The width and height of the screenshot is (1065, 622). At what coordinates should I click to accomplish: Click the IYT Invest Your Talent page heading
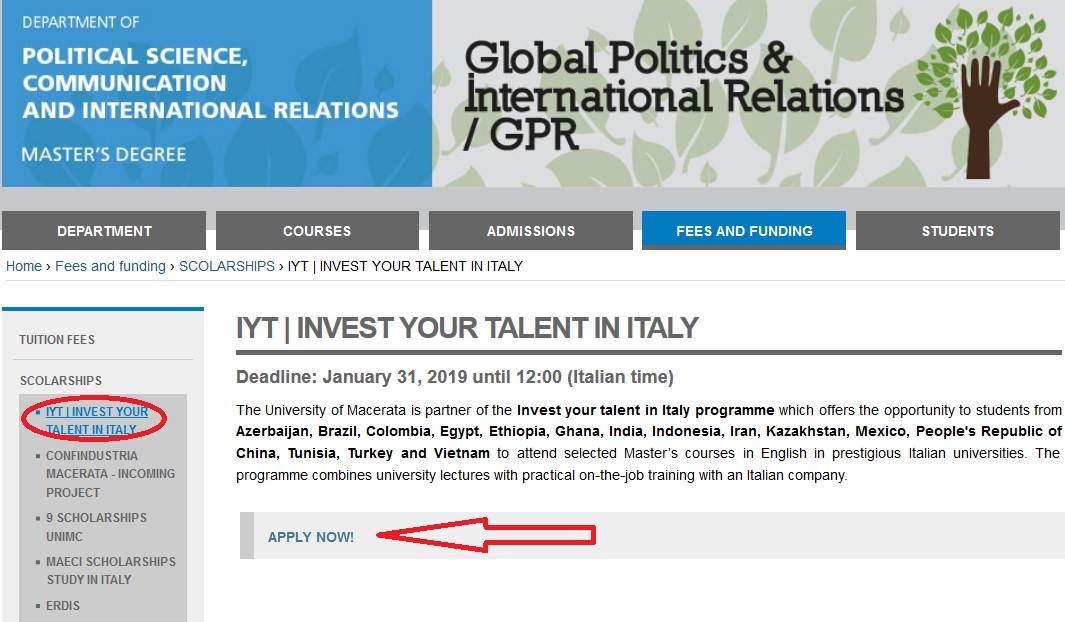(x=467, y=328)
